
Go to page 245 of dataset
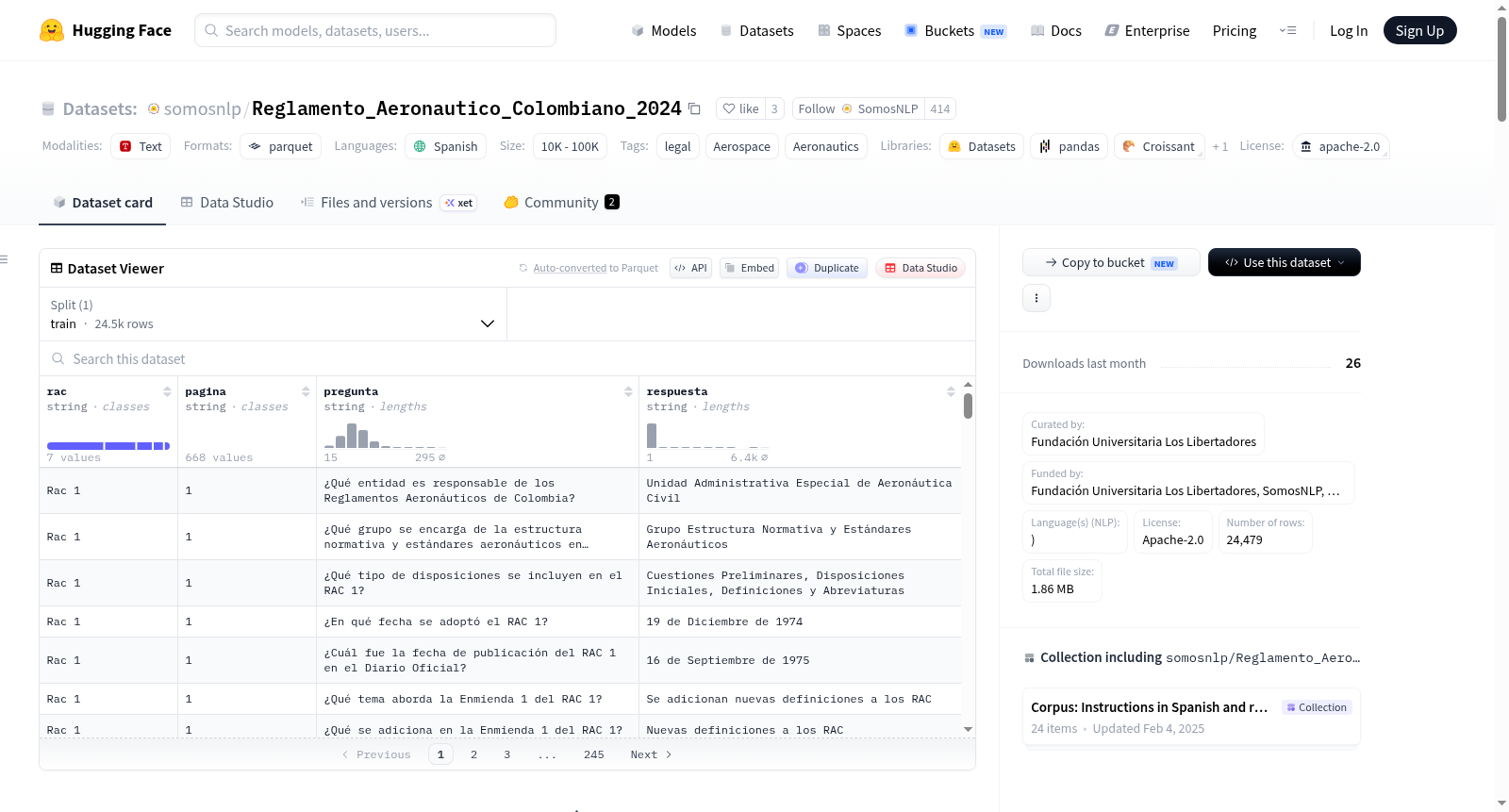coord(593,754)
